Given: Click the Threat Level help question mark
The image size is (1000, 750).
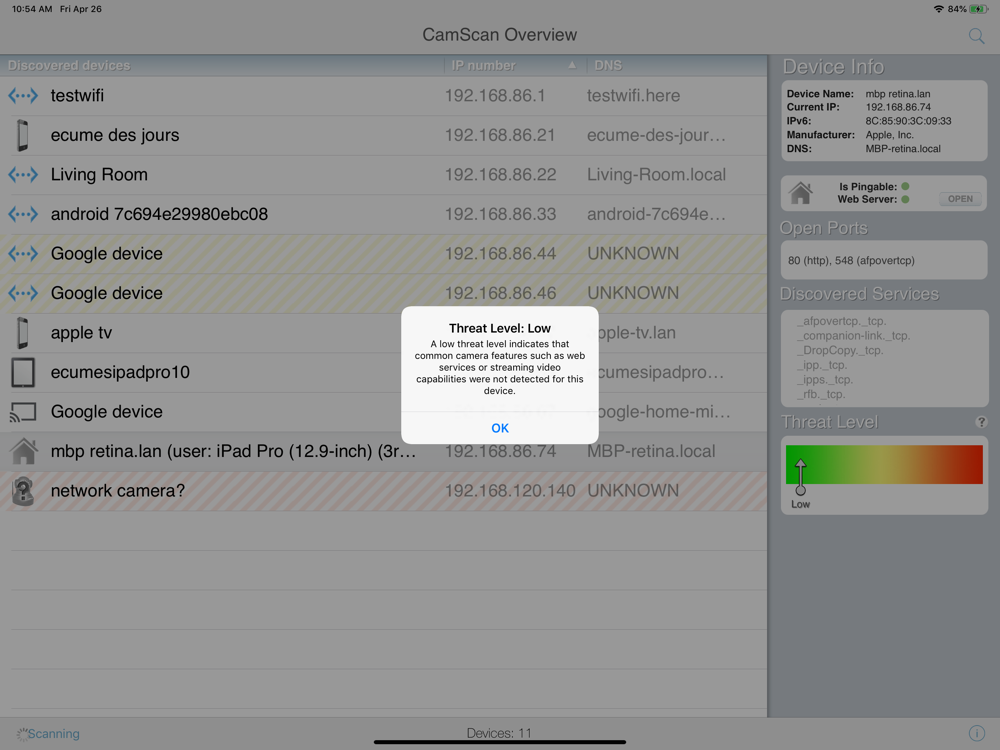Looking at the screenshot, I should click(981, 422).
